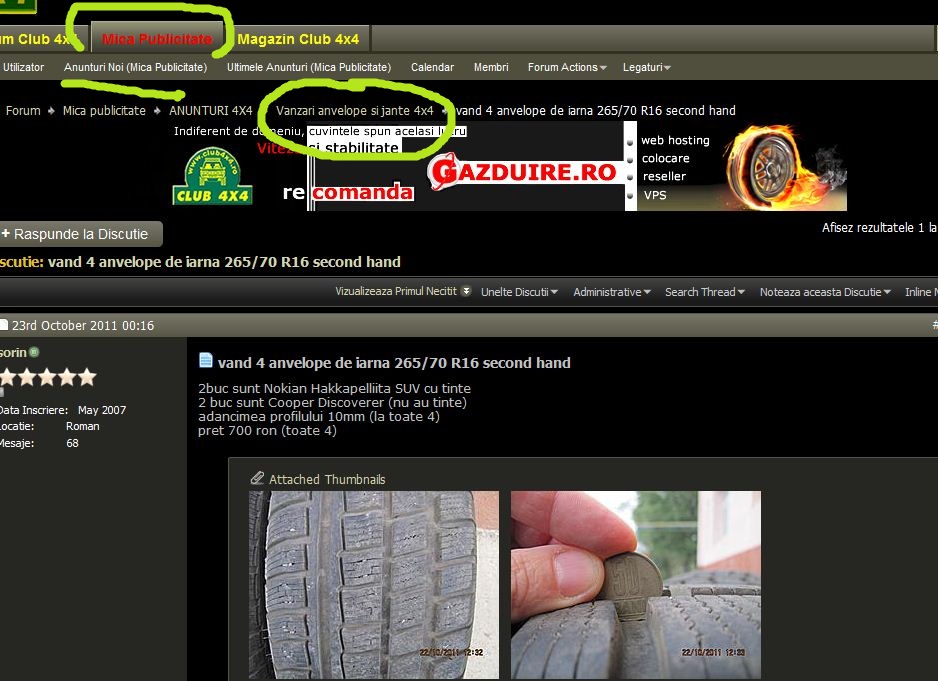This screenshot has width=938, height=681.
Task: Click the GAZDUIRE.RO advertisement logo
Action: (x=522, y=172)
